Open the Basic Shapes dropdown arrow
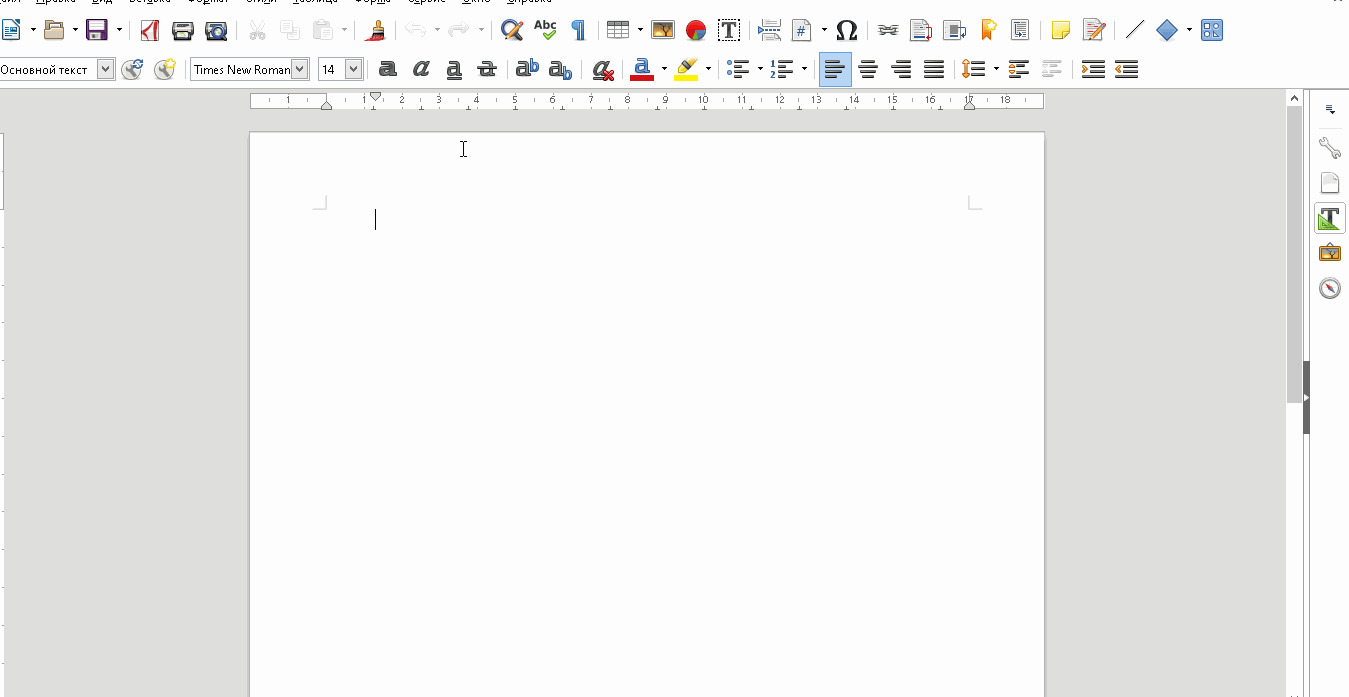The image size is (1349, 697). tap(1189, 30)
